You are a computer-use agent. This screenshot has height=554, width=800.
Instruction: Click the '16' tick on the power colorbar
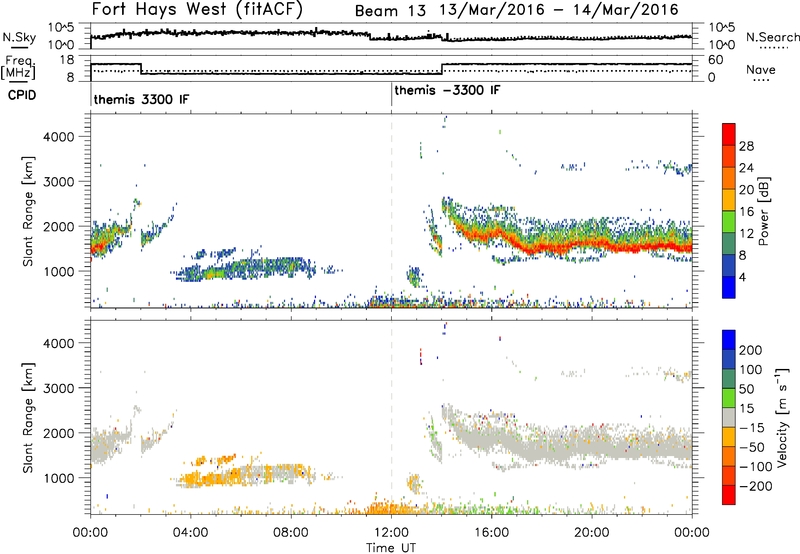[x=746, y=212]
